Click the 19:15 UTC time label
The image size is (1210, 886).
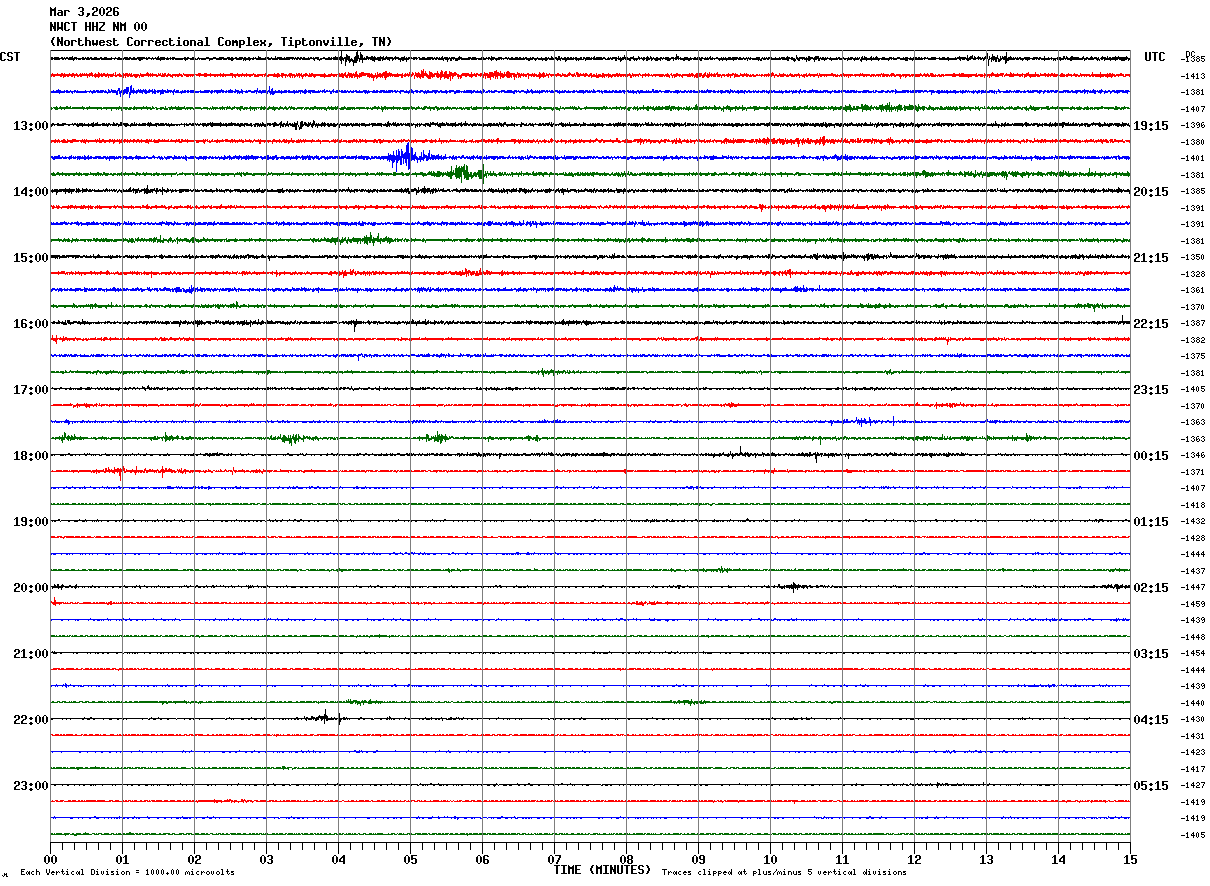[x=1151, y=126]
